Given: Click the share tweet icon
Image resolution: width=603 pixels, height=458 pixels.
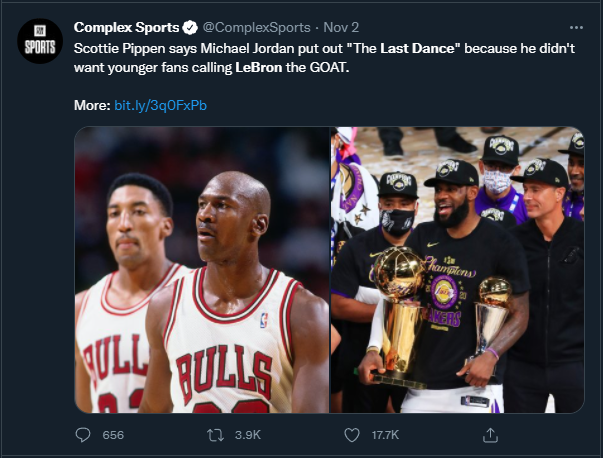Looking at the screenshot, I should tap(490, 435).
